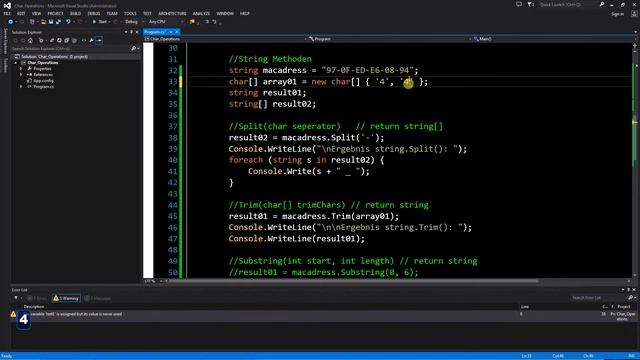Open the VIEW menu
Image resolution: width=640 pixels, height=360 pixels.
pyautogui.click(x=36, y=13)
